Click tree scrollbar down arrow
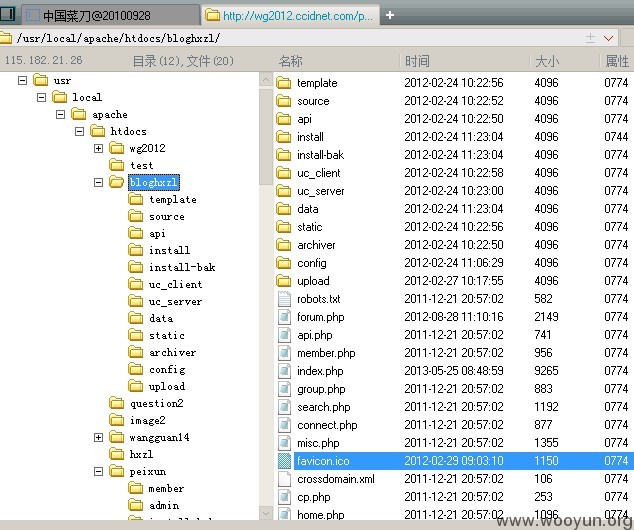The width and height of the screenshot is (634, 530). point(266,513)
